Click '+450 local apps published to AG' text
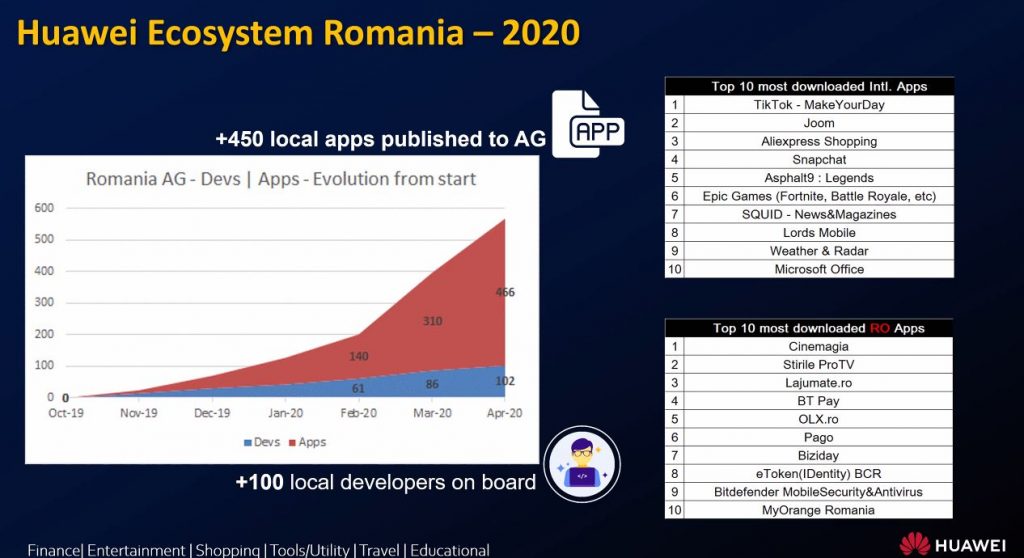The image size is (1024, 558). coord(380,139)
